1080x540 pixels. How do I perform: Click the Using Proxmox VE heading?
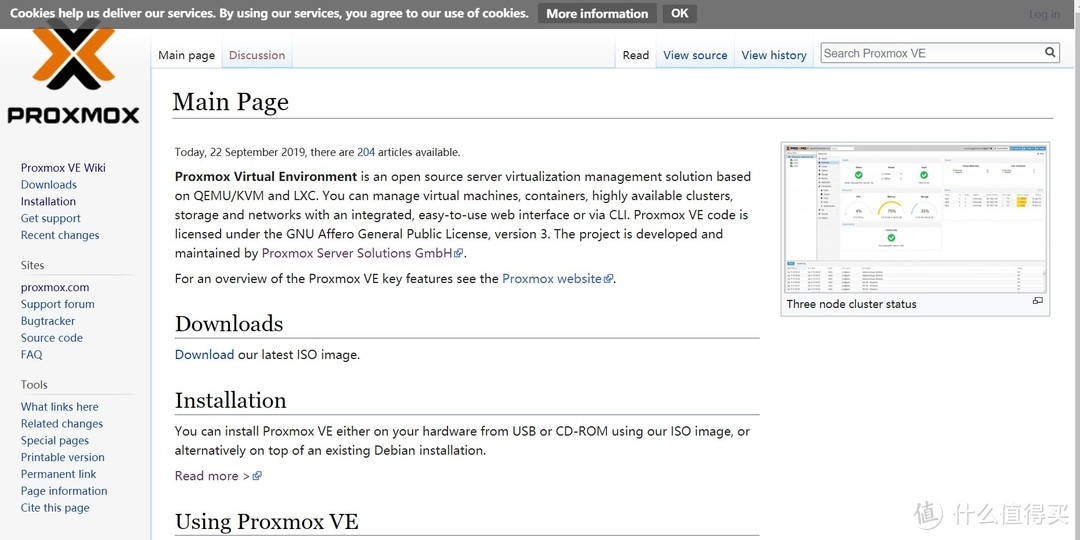pyautogui.click(x=267, y=521)
